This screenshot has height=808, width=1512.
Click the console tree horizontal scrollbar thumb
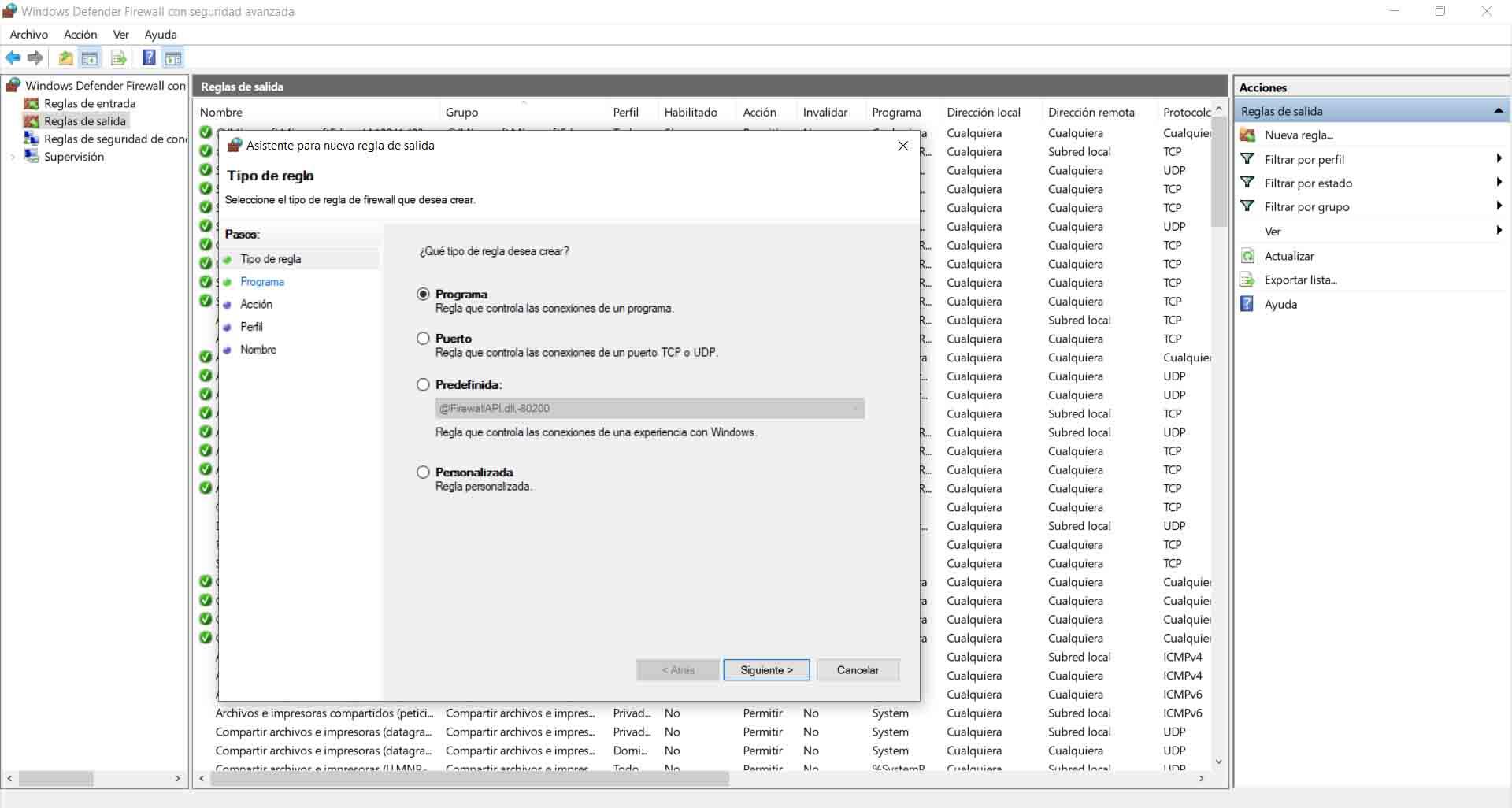pyautogui.click(x=56, y=779)
